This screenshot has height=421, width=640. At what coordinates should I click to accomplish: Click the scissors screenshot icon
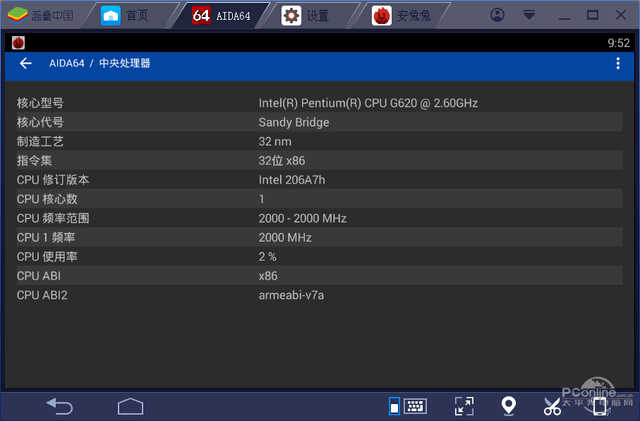(552, 406)
